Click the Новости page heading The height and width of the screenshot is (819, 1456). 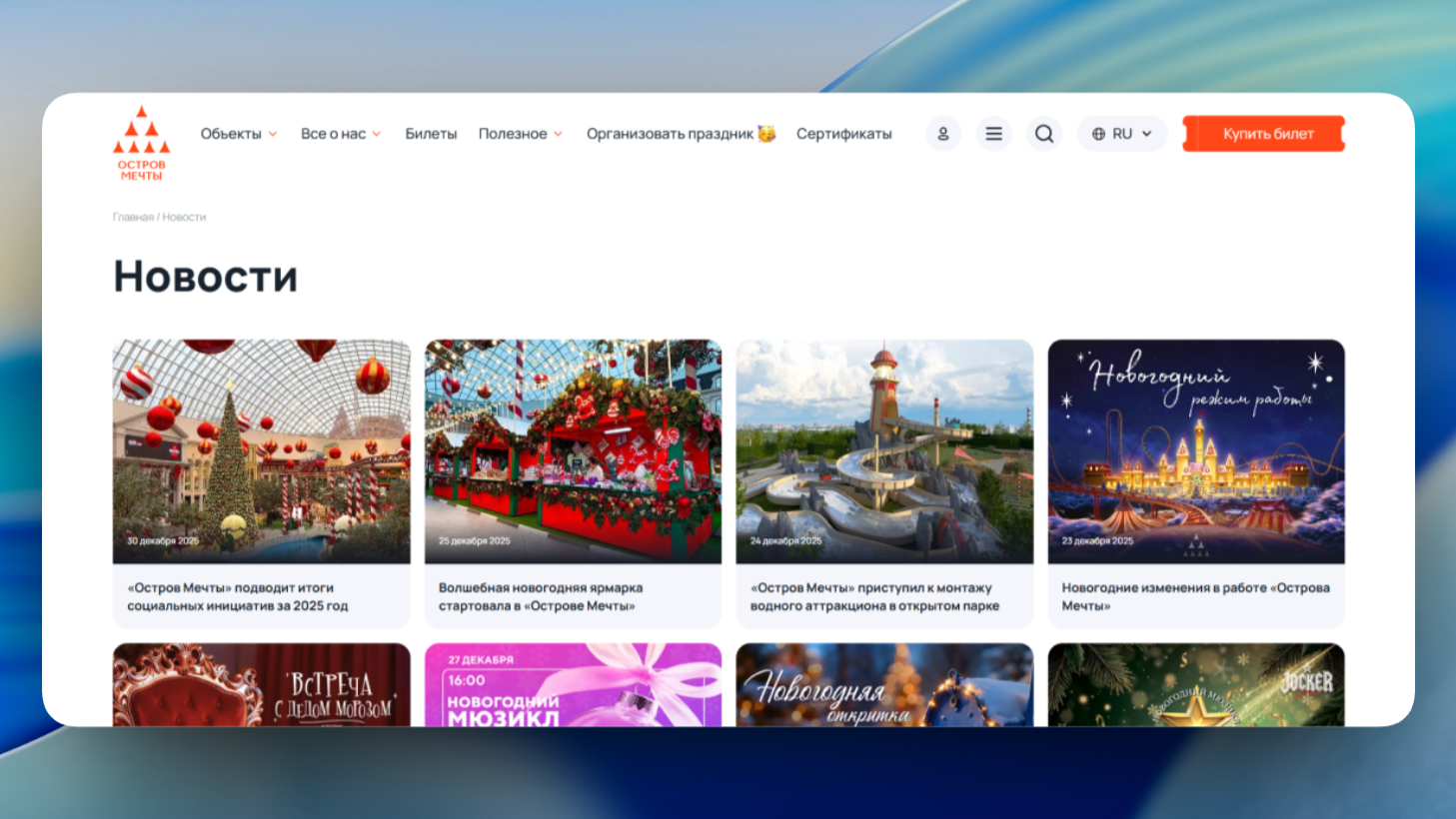click(x=205, y=276)
